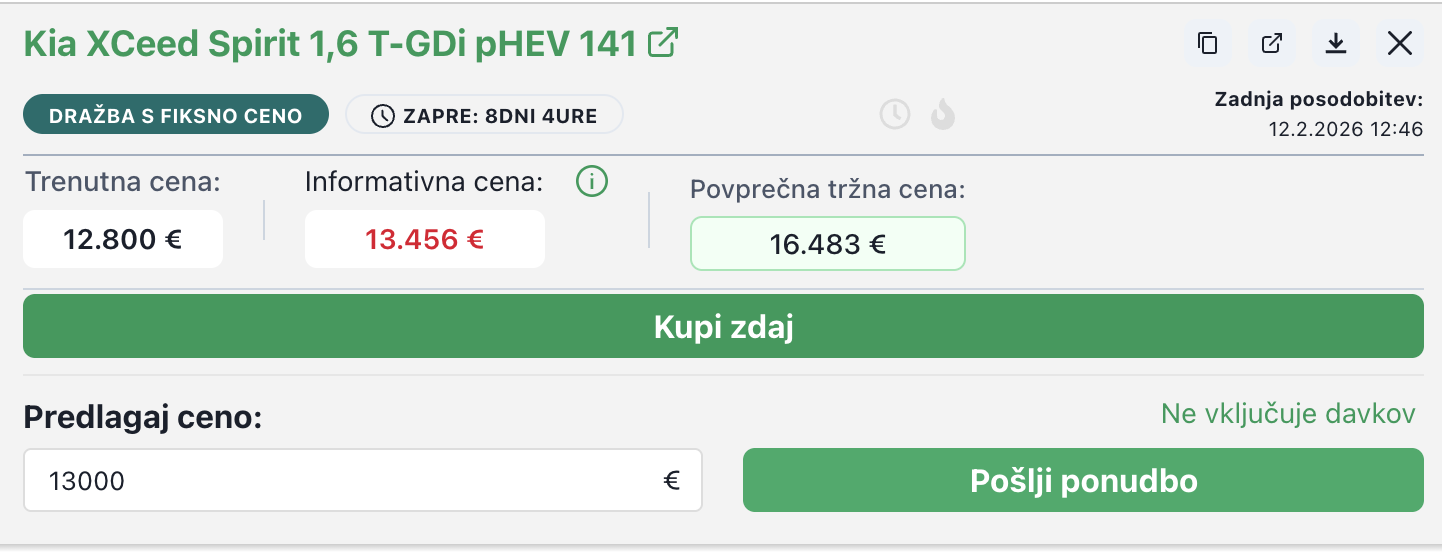The height and width of the screenshot is (552, 1442).
Task: Open the Kia XCeed Spirit title link
Action: point(330,44)
